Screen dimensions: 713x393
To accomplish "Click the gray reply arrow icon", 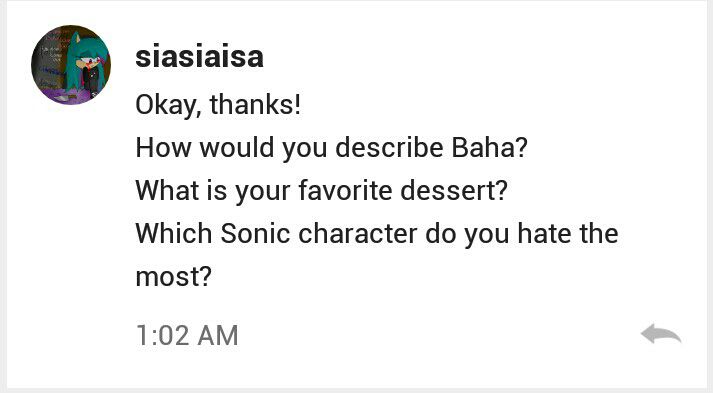I will (x=661, y=334).
